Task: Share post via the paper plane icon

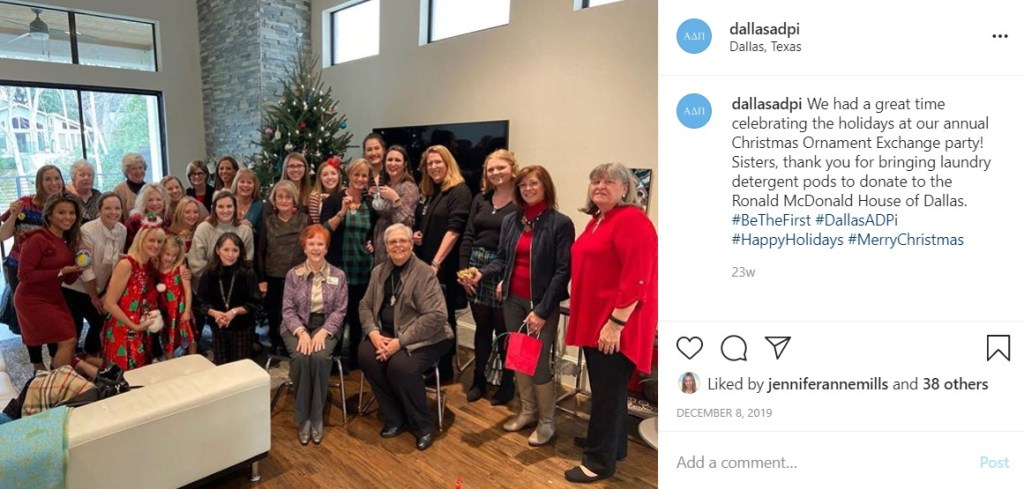Action: (x=778, y=347)
